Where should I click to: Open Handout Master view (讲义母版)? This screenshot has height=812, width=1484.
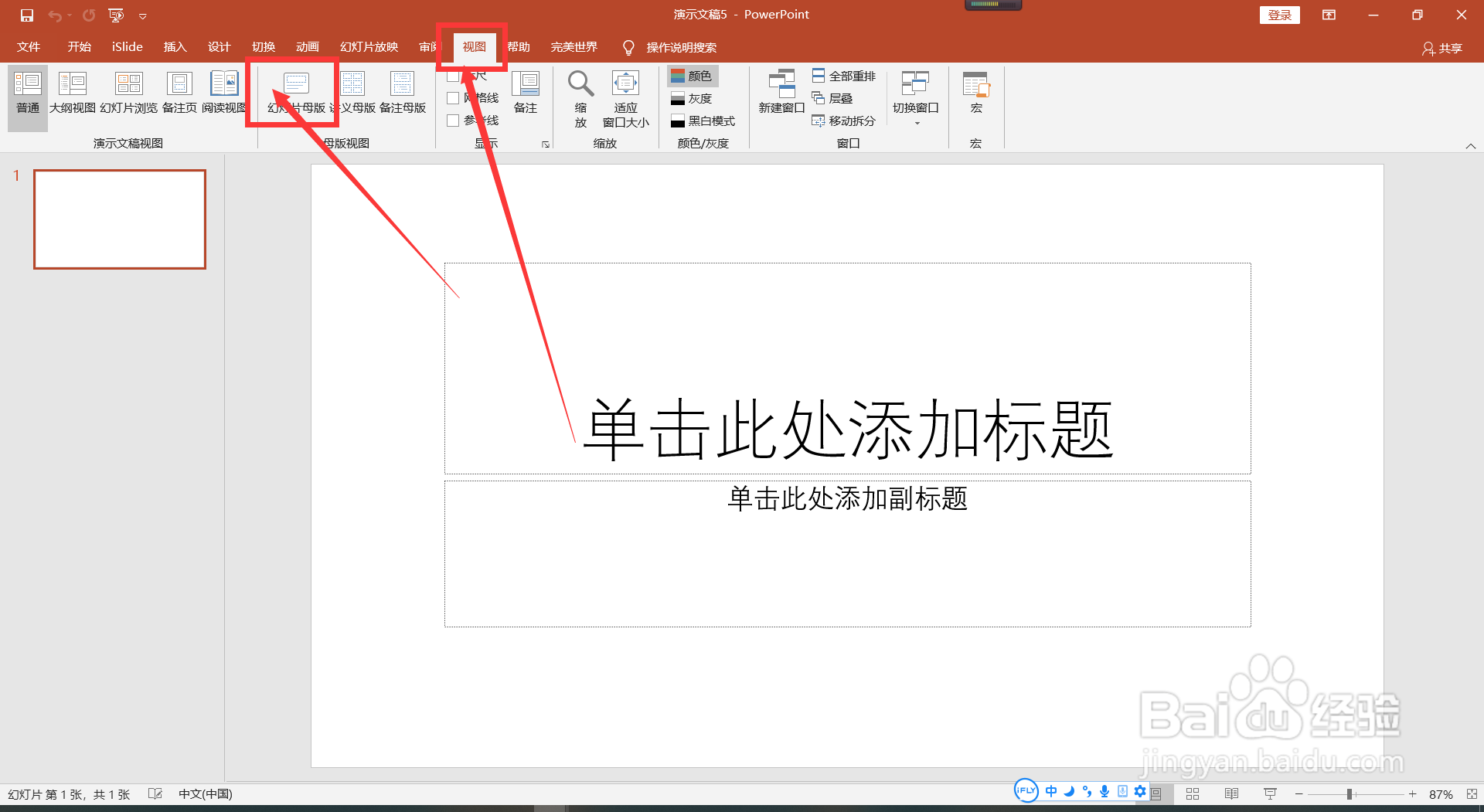click(352, 93)
